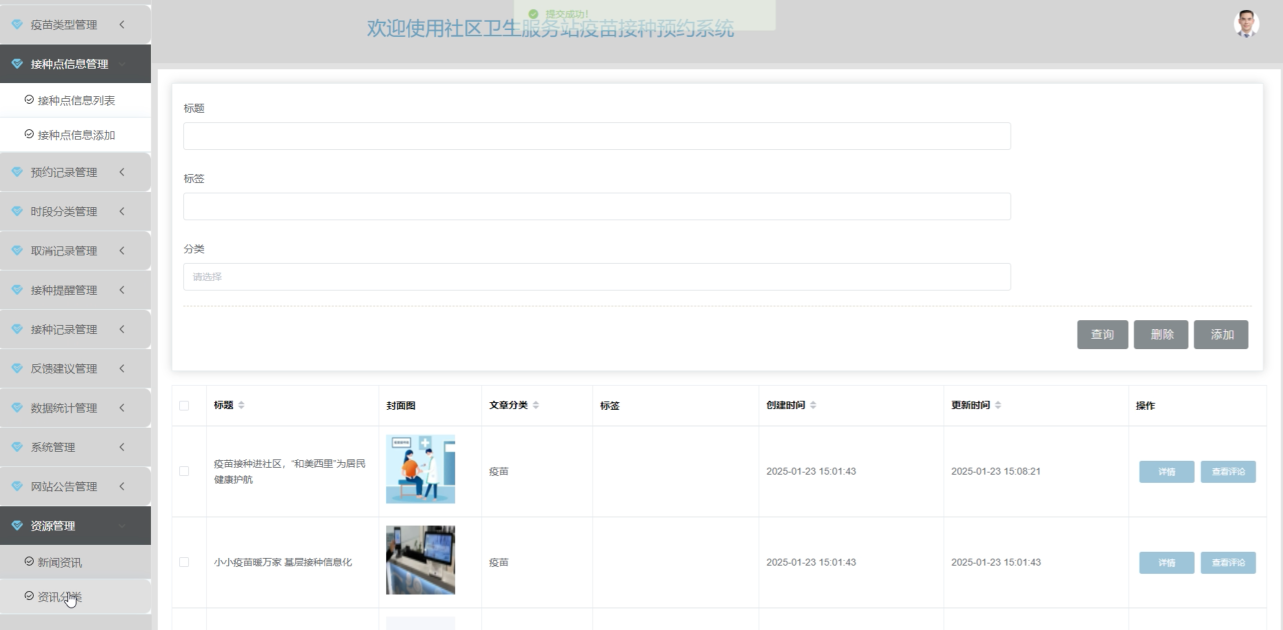Image resolution: width=1283 pixels, height=630 pixels.
Task: Click sort arrows on 创建时间 column
Action: tap(813, 405)
